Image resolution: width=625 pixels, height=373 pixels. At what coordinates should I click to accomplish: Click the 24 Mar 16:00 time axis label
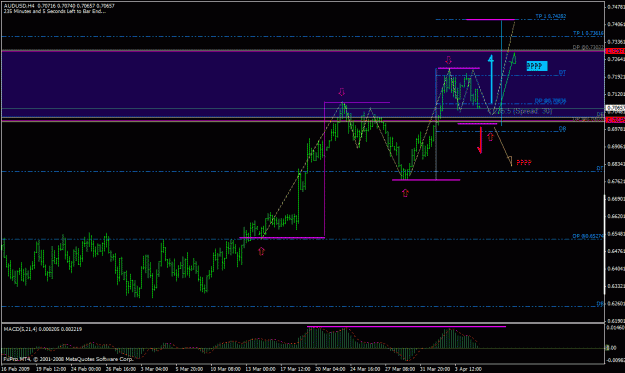[x=365, y=369]
